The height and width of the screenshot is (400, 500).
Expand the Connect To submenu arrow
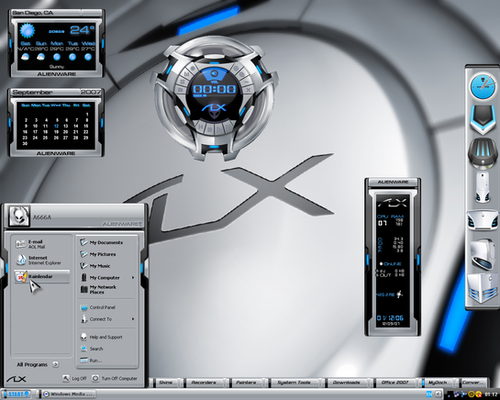[133, 319]
